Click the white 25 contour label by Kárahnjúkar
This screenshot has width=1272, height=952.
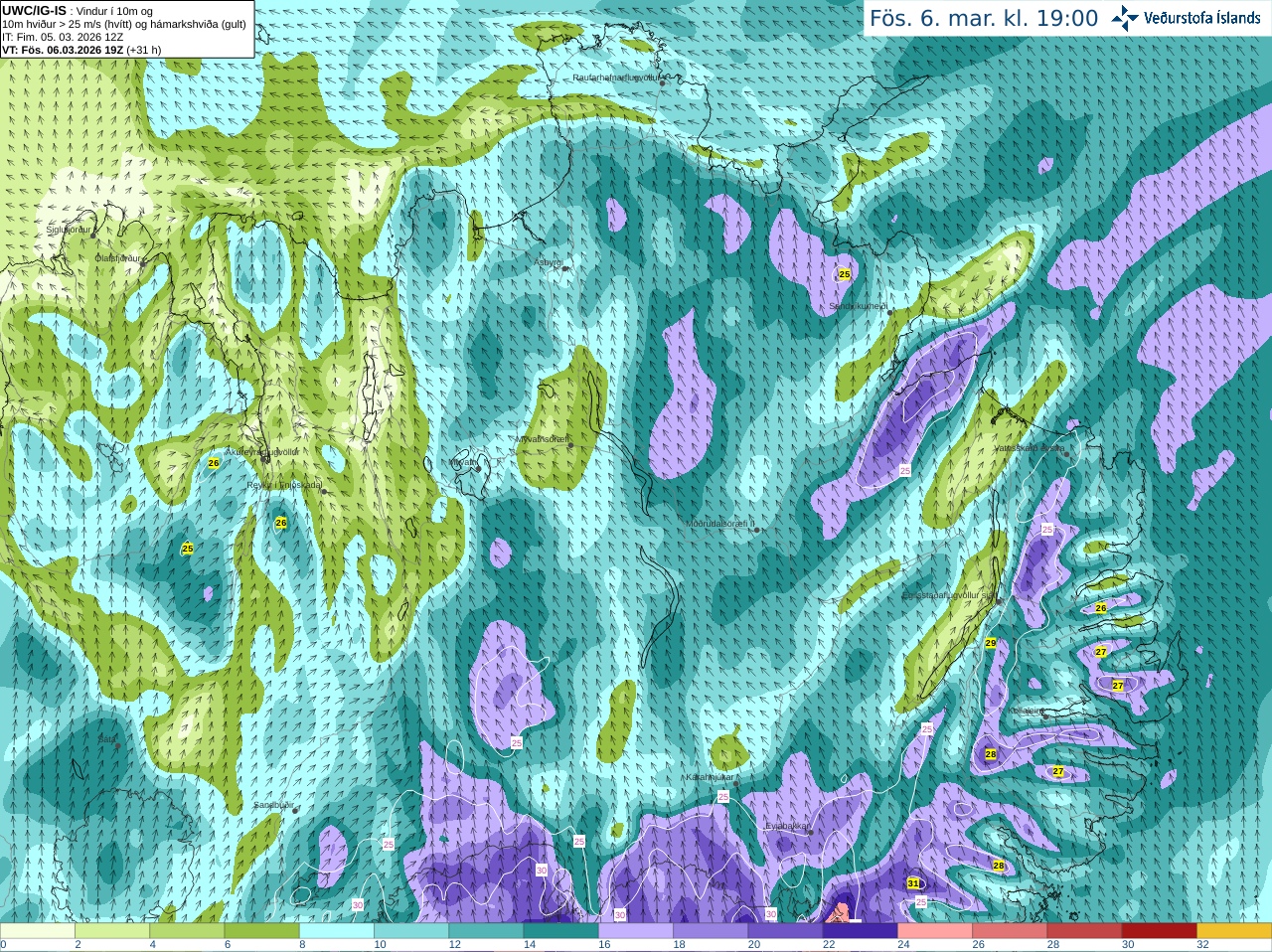[723, 797]
